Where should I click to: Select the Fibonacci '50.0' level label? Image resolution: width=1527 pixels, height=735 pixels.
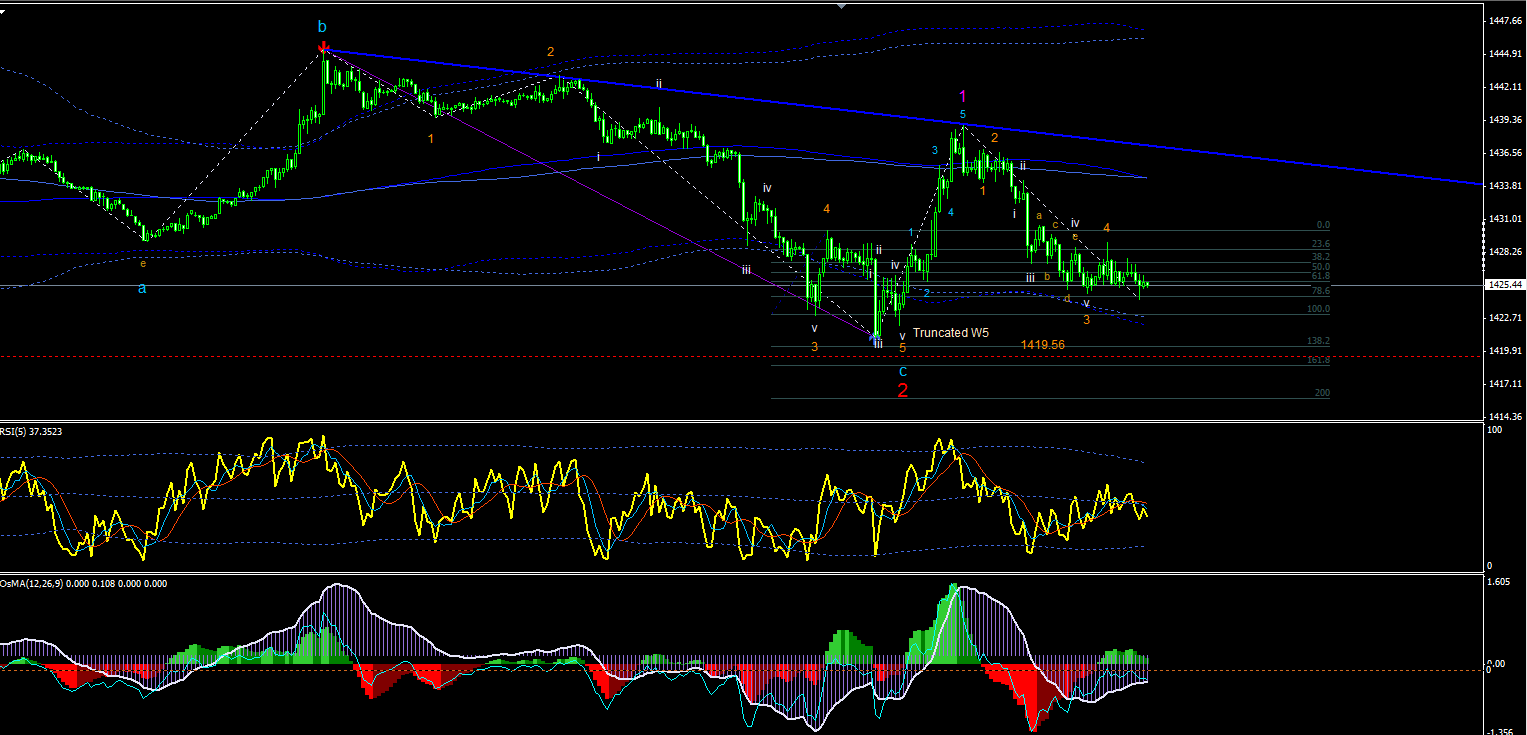point(1320,267)
